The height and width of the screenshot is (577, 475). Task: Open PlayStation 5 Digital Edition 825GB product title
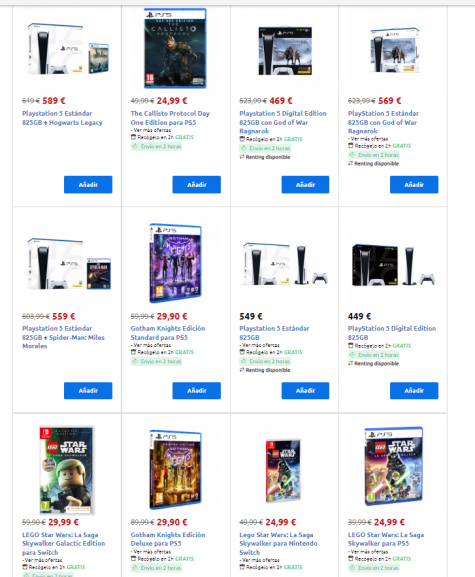point(392,333)
